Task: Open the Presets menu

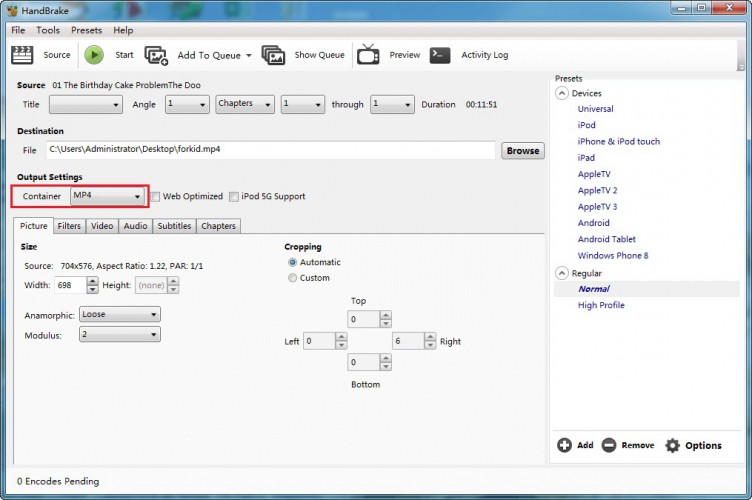Action: pyautogui.click(x=86, y=30)
